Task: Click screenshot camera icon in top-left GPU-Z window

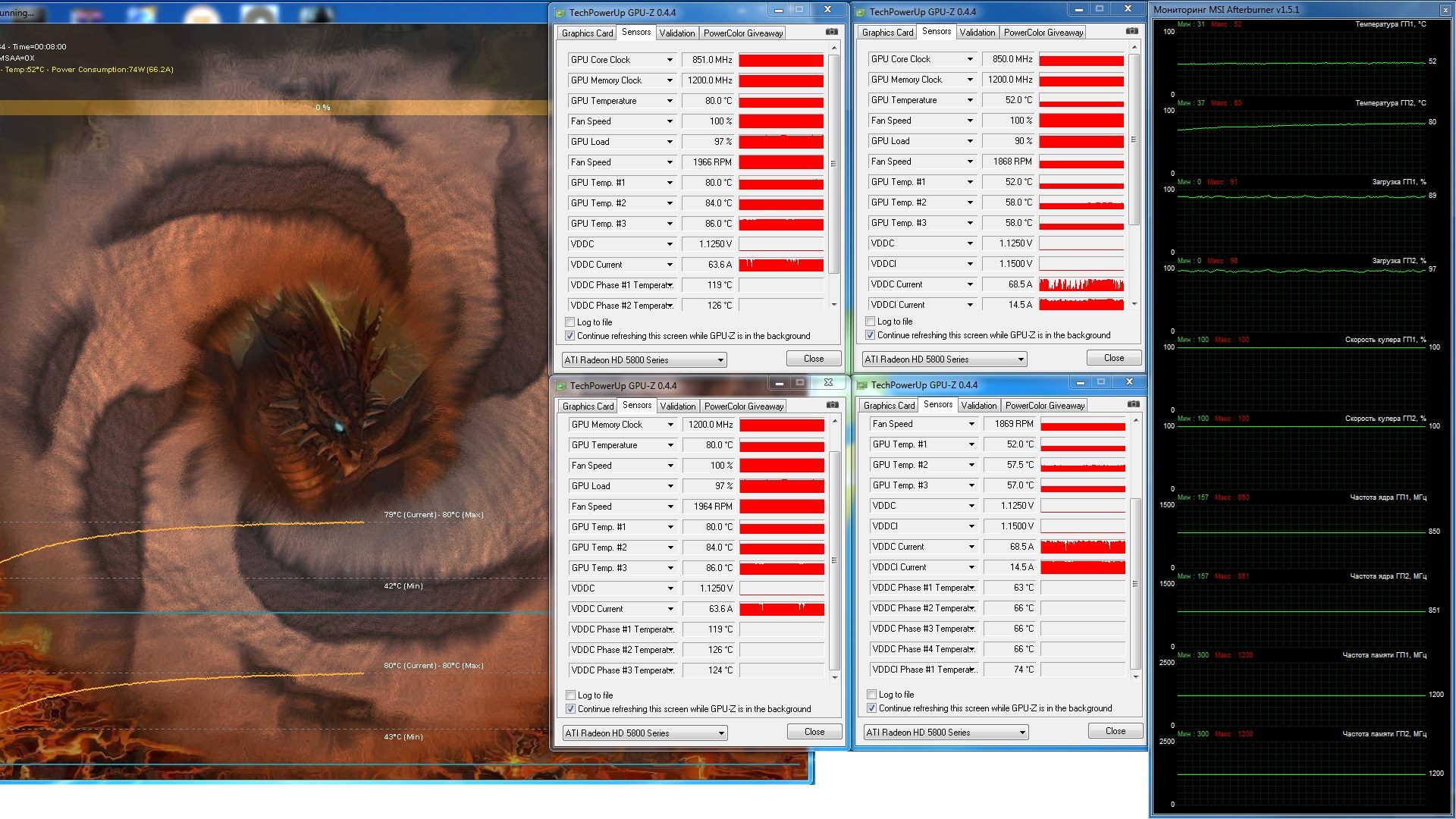Action: click(x=832, y=33)
